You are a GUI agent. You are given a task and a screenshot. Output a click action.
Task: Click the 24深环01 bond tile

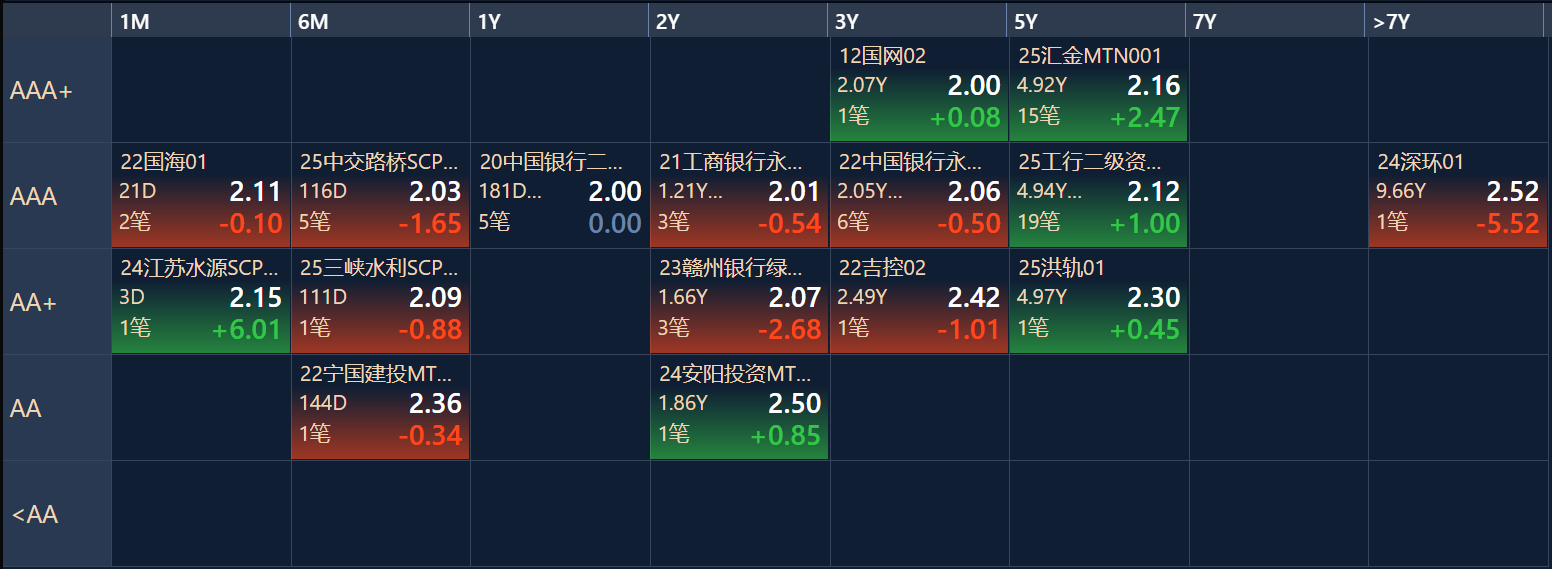[x=1457, y=196]
